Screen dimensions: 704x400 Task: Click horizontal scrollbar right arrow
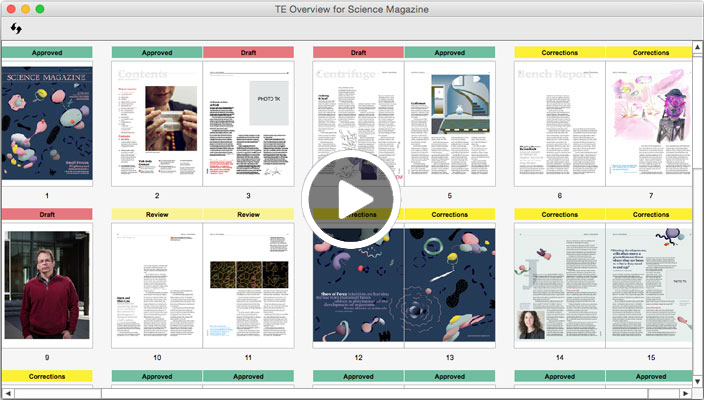686,393
